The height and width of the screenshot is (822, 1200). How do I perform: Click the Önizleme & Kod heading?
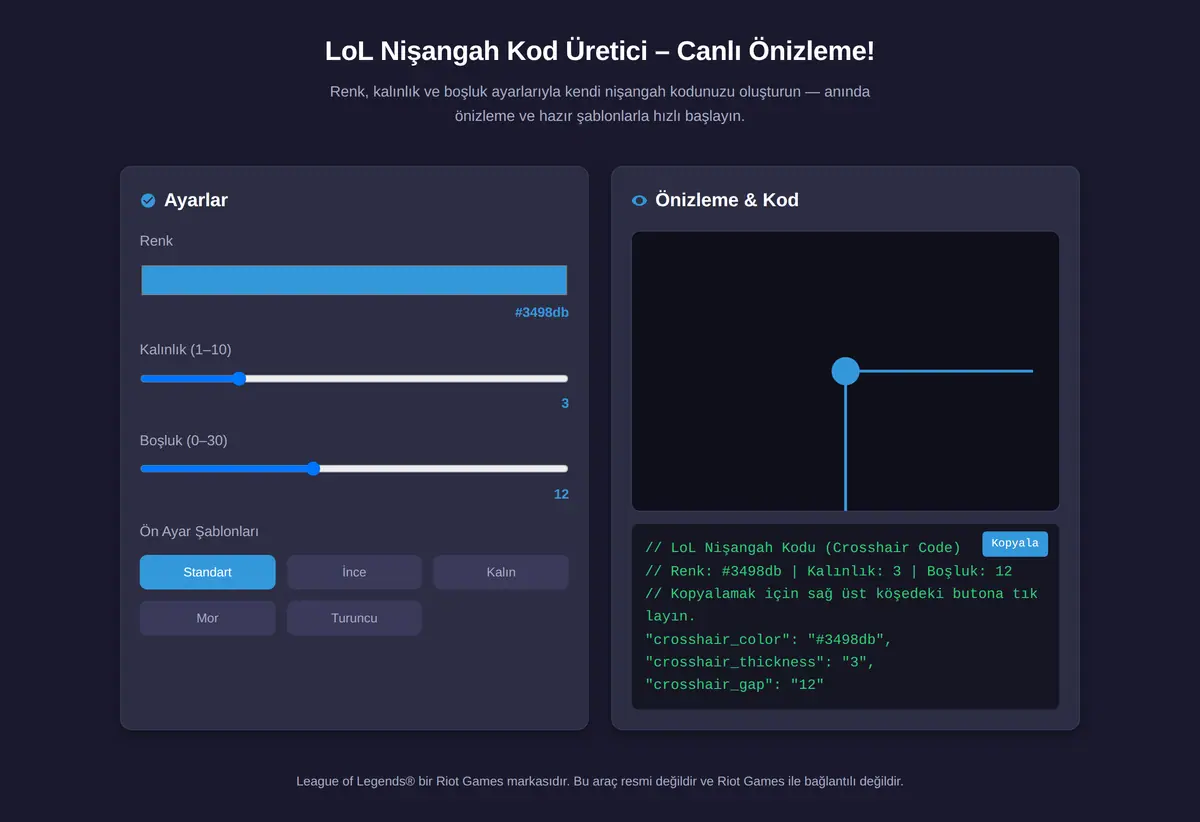click(727, 200)
